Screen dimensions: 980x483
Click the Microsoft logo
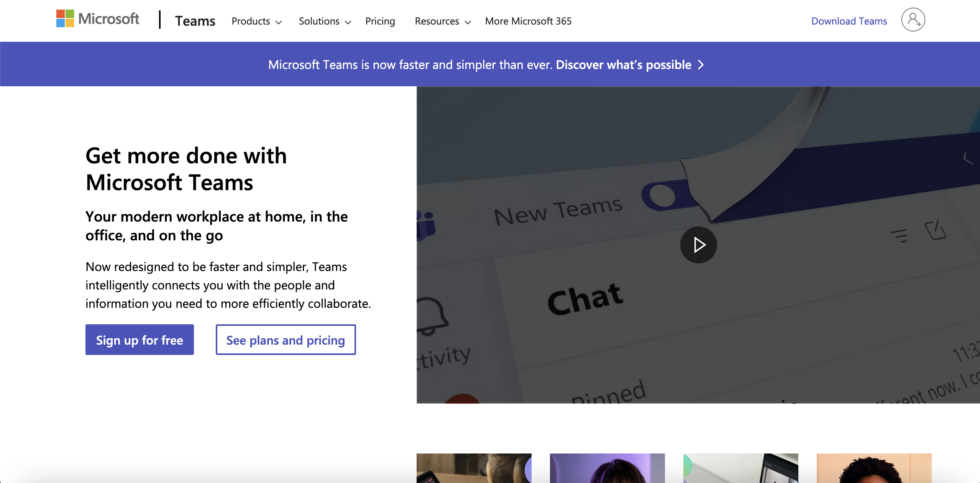[x=97, y=19]
